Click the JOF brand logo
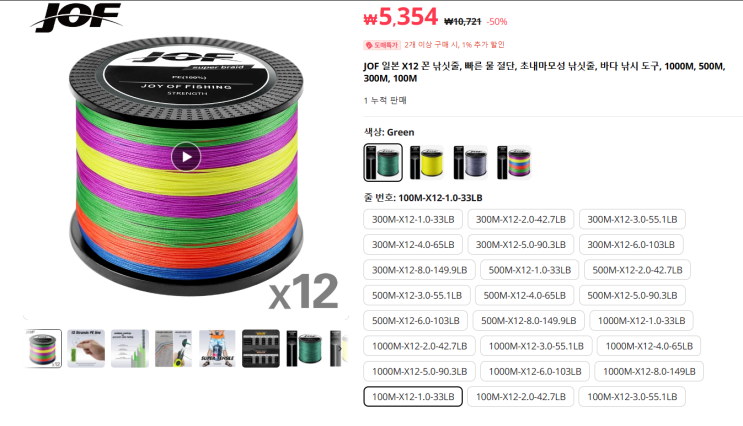 [76, 17]
